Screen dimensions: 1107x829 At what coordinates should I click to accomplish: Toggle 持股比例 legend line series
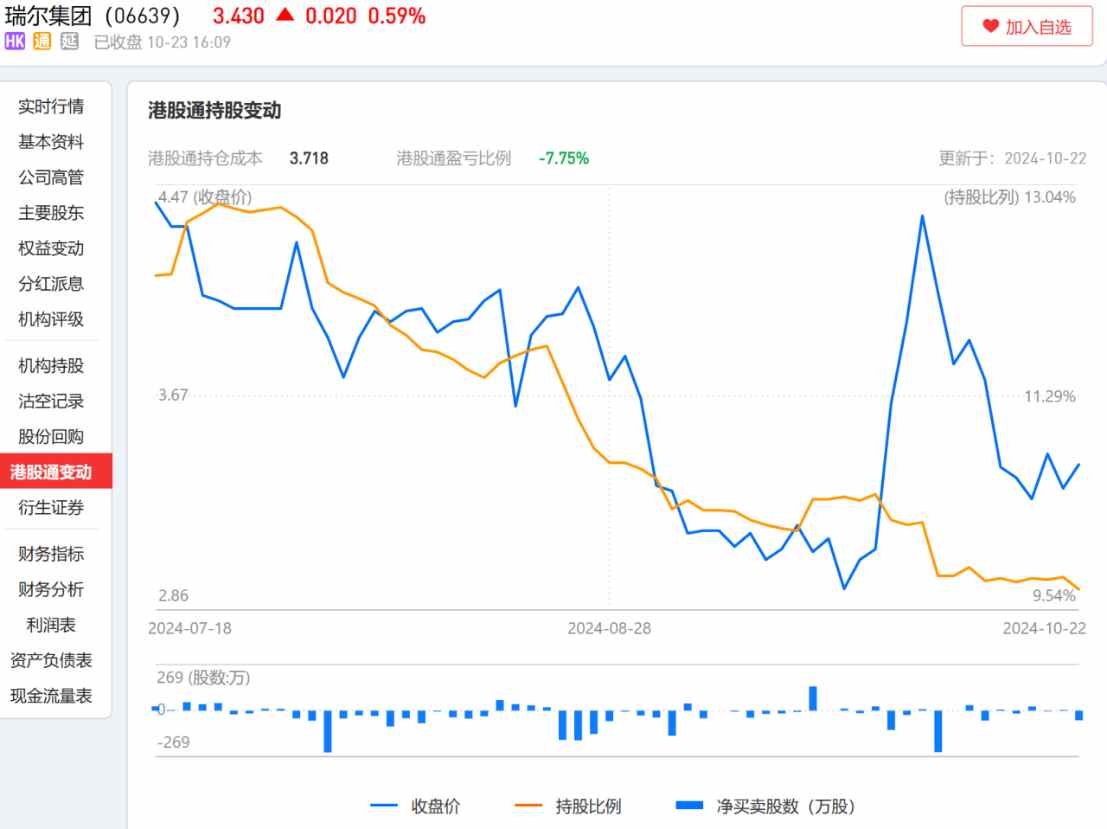click(x=567, y=806)
